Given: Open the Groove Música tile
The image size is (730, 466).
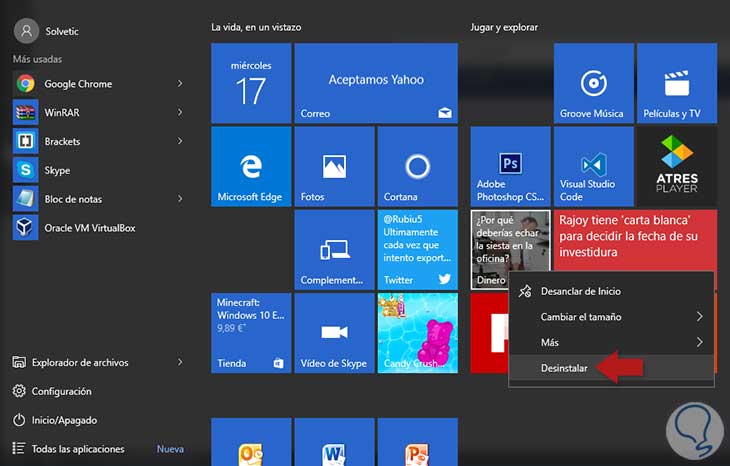Looking at the screenshot, I should [594, 83].
